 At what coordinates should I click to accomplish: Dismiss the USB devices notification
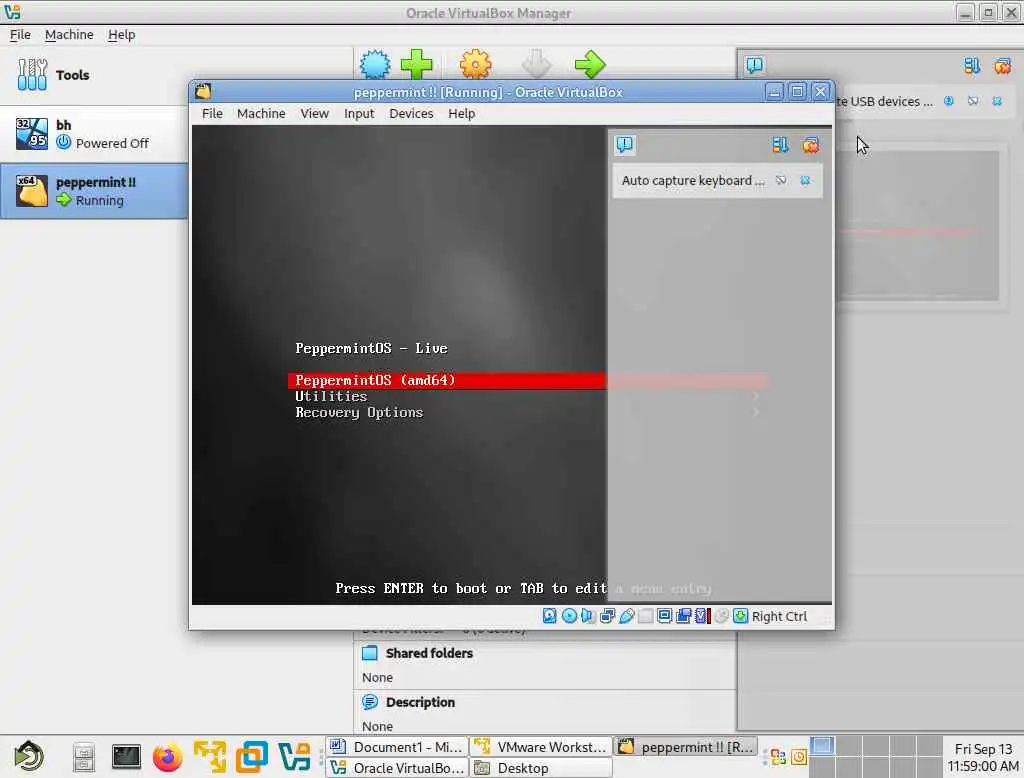point(997,101)
